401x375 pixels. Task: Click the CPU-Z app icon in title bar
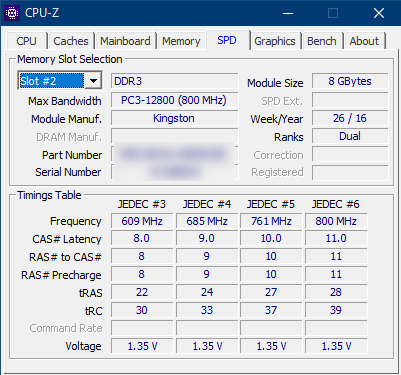coord(12,13)
